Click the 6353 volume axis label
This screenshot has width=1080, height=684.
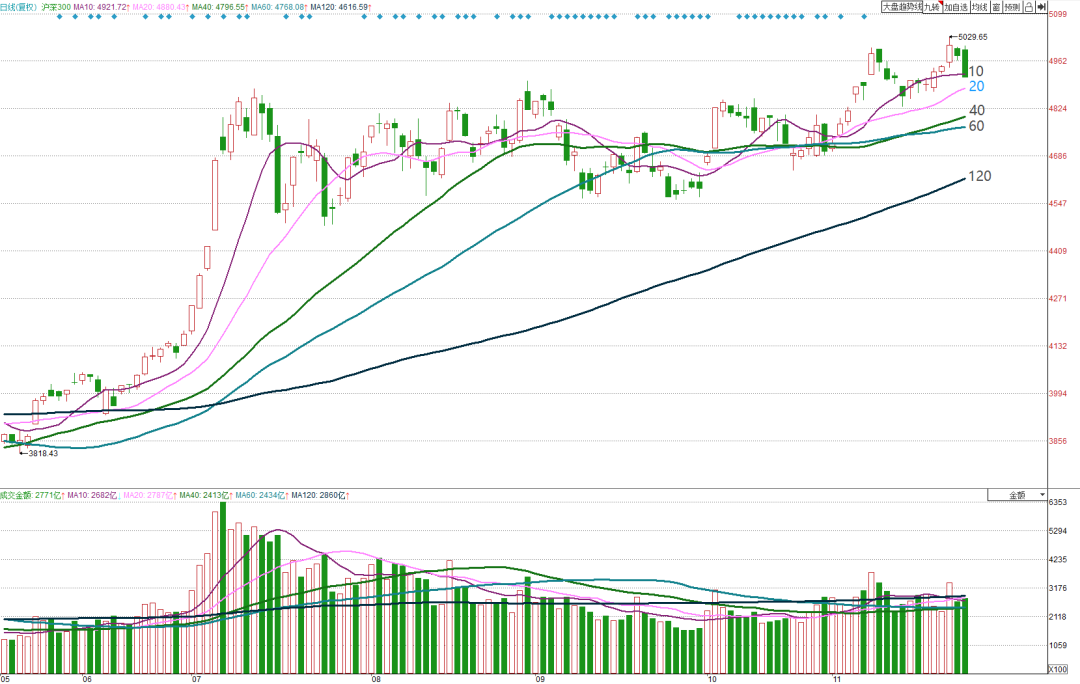pos(1057,503)
